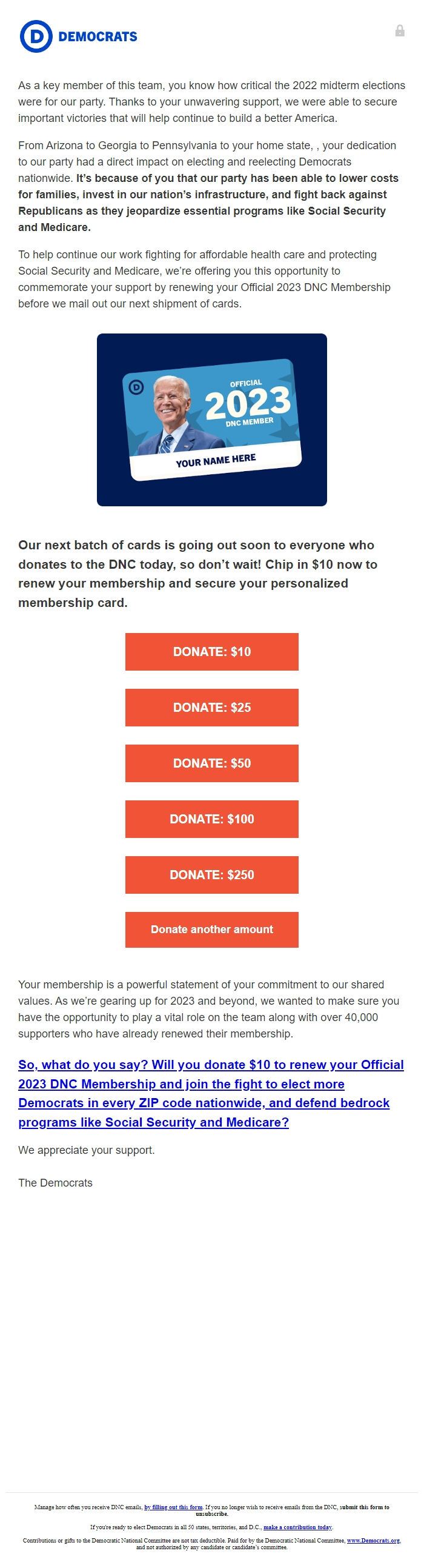Select the DONATE: $25 button
The image size is (424, 1568).
pos(211,708)
